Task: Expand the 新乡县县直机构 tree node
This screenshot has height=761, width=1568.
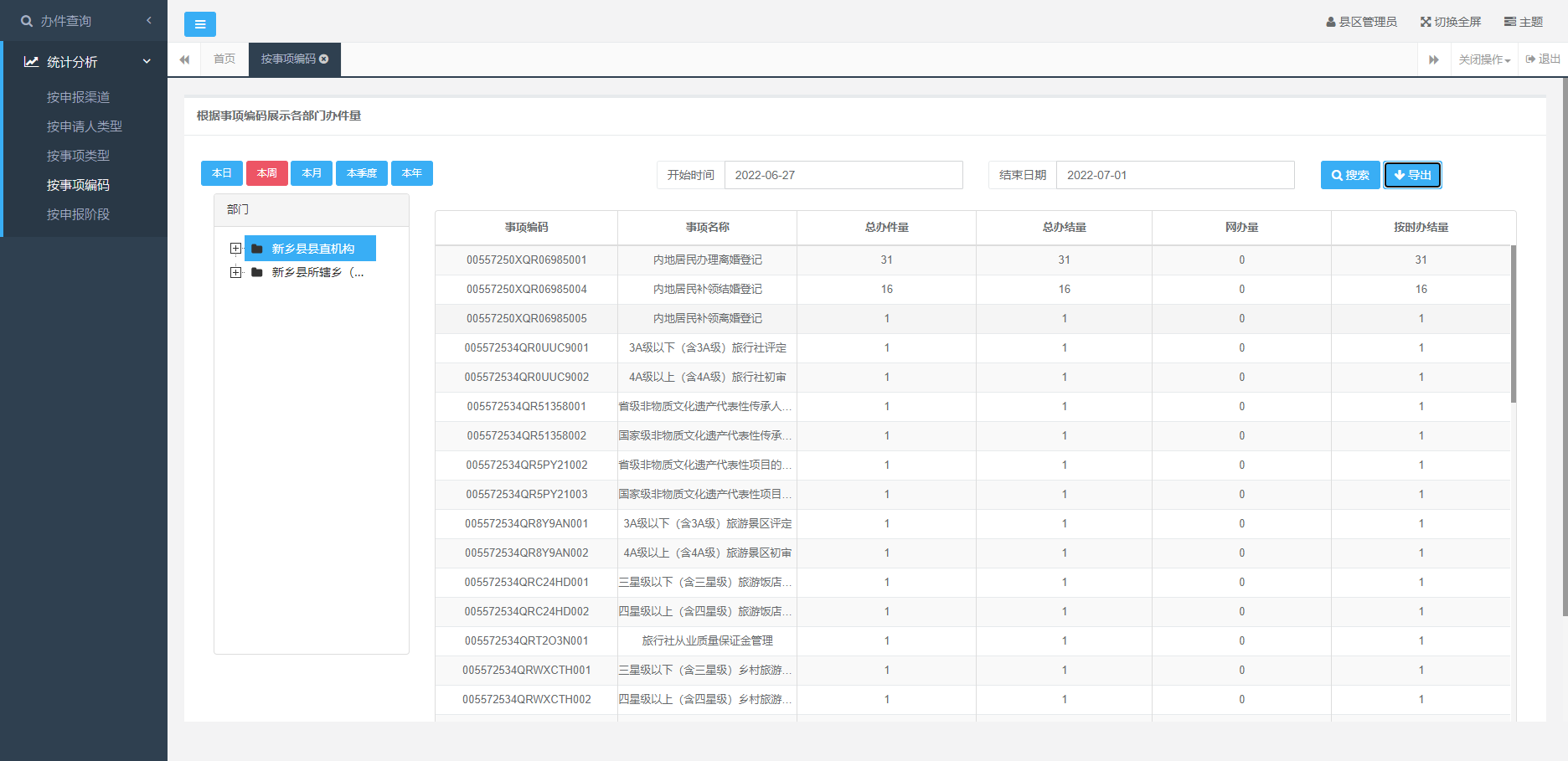Action: (235, 249)
